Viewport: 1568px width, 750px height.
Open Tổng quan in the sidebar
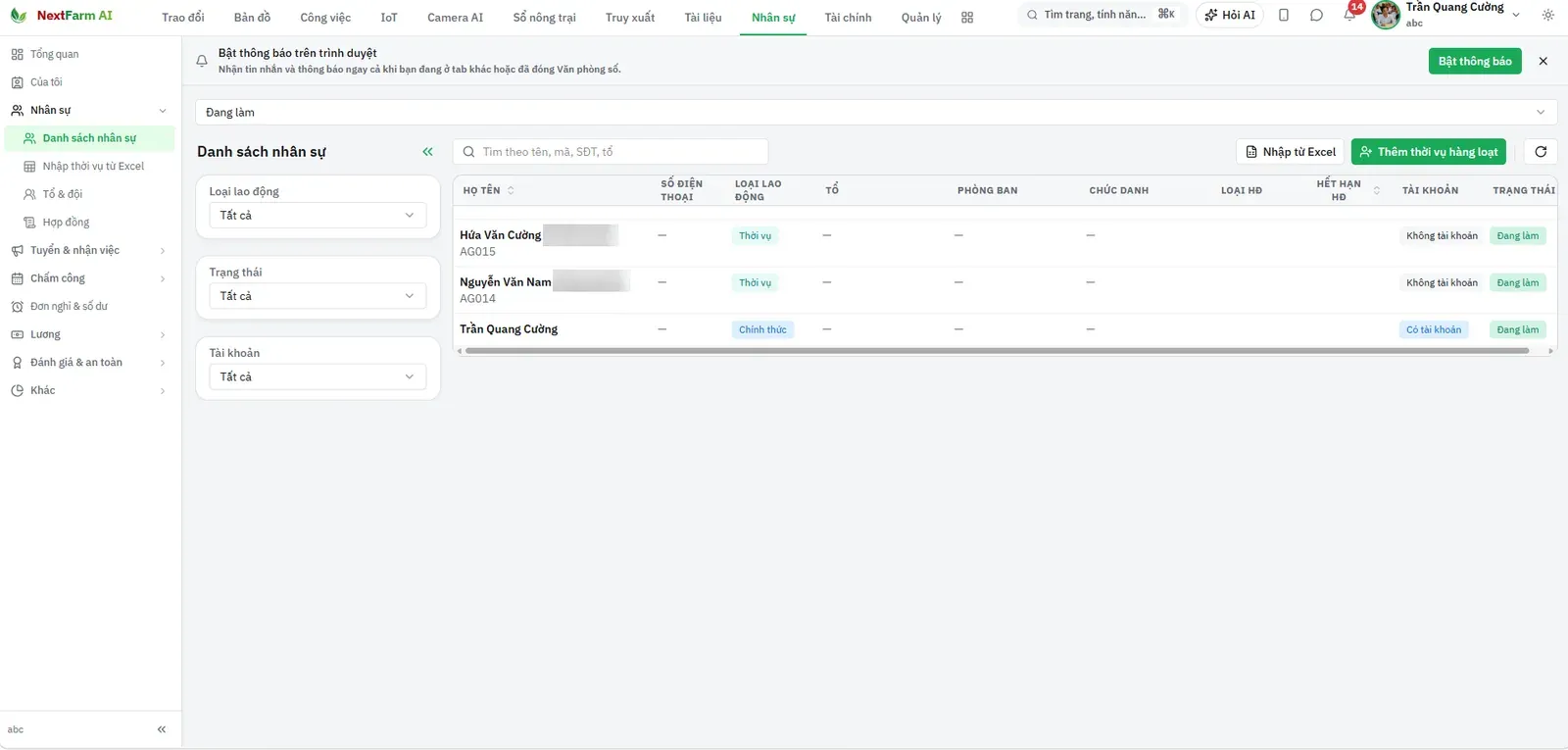pyautogui.click(x=90, y=54)
